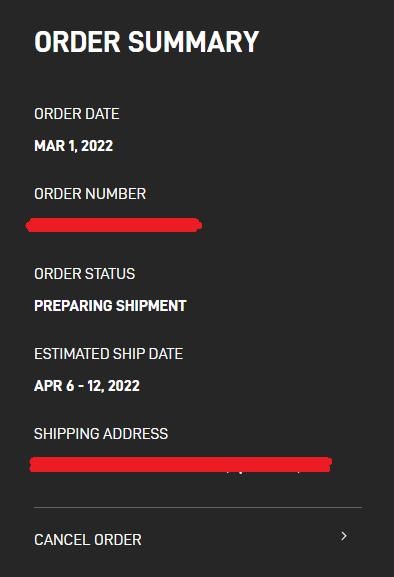Select the Shipping Address label
The image size is (394, 577).
click(x=101, y=433)
